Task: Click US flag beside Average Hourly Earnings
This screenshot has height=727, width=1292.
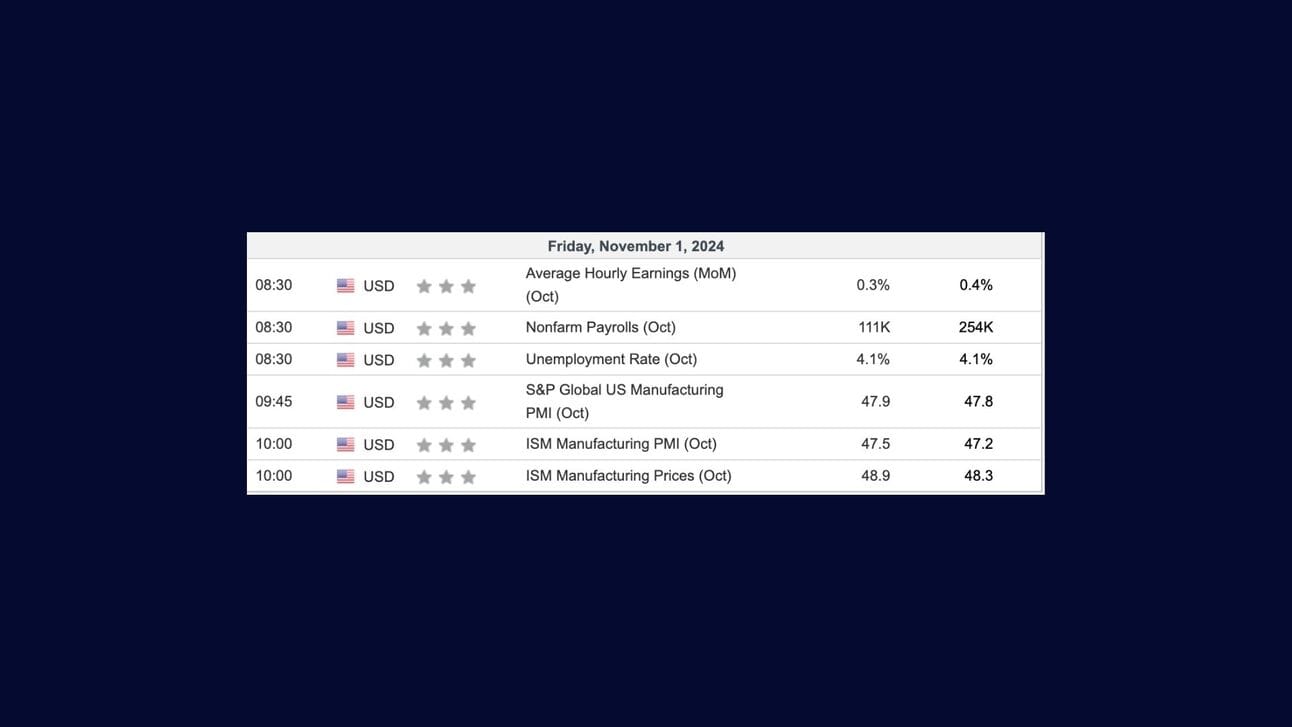Action: click(345, 286)
